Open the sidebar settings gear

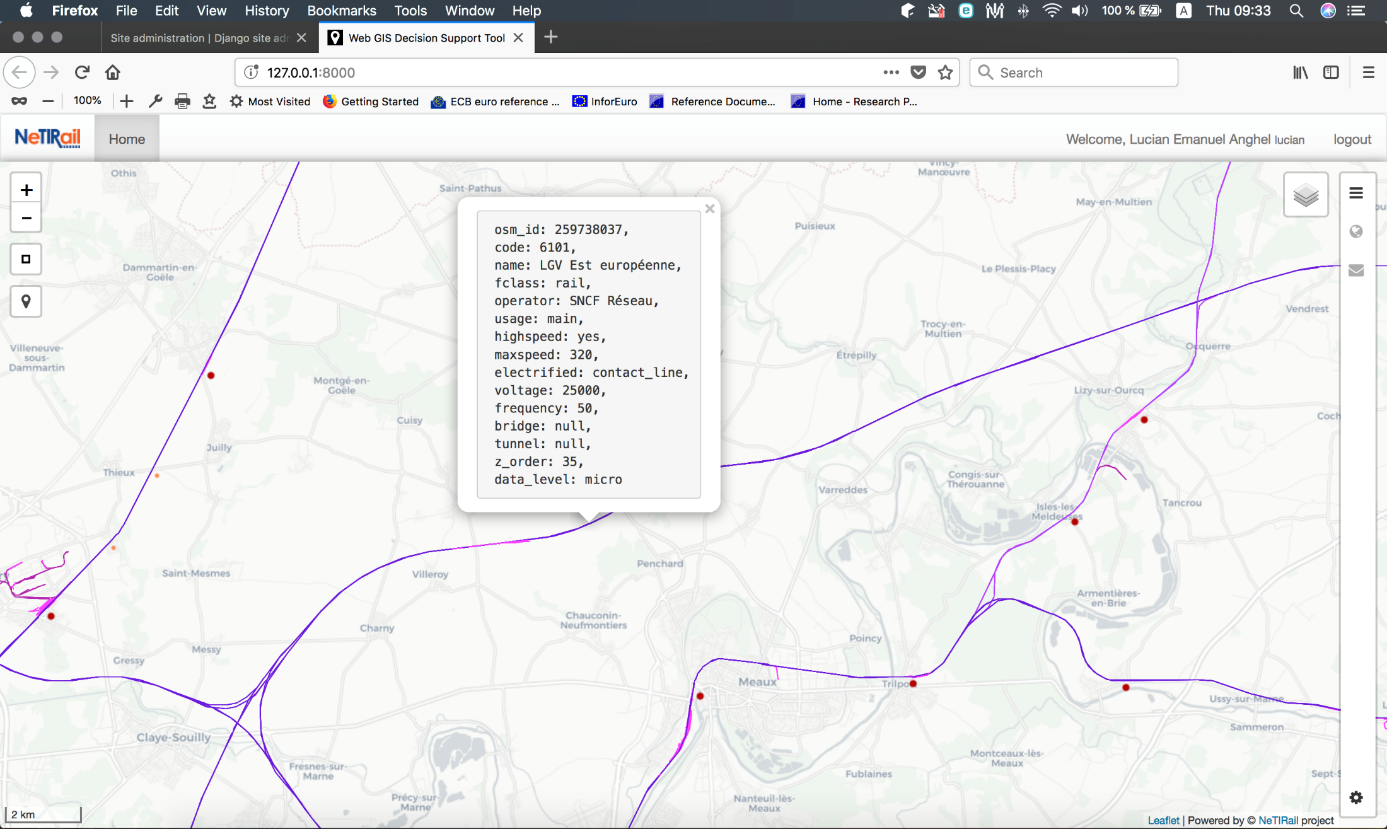point(1356,797)
